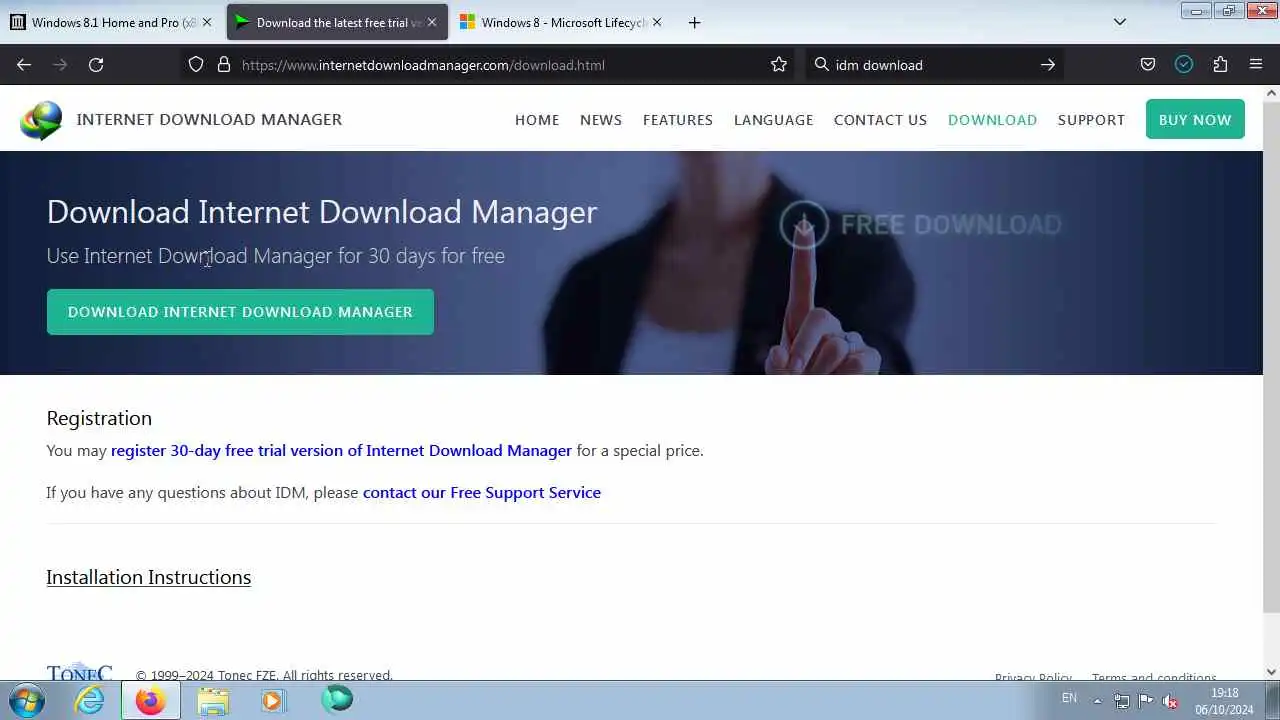1280x720 pixels.
Task: Open Windows Explorer folder from taskbar
Action: click(x=212, y=700)
